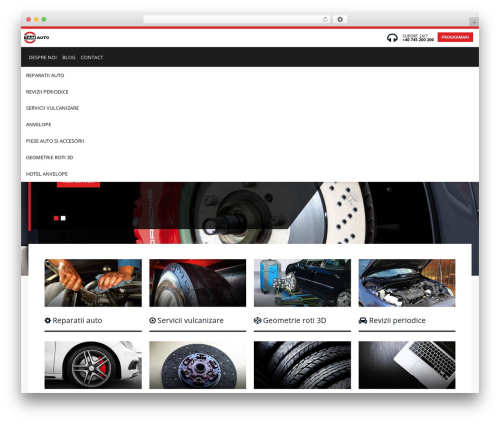Select HOTEL ANVELOPE menu entry
The height and width of the screenshot is (423, 500).
47,174
